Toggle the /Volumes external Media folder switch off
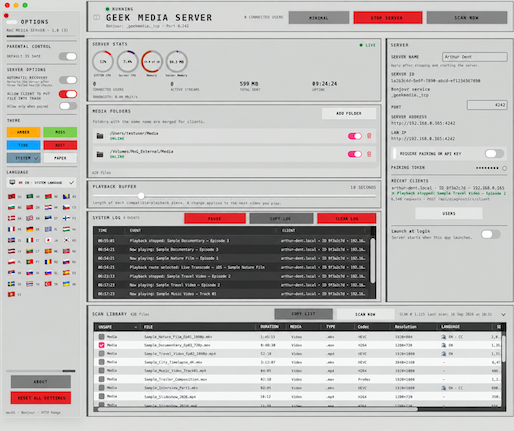This screenshot has height=431, width=514. (x=355, y=154)
